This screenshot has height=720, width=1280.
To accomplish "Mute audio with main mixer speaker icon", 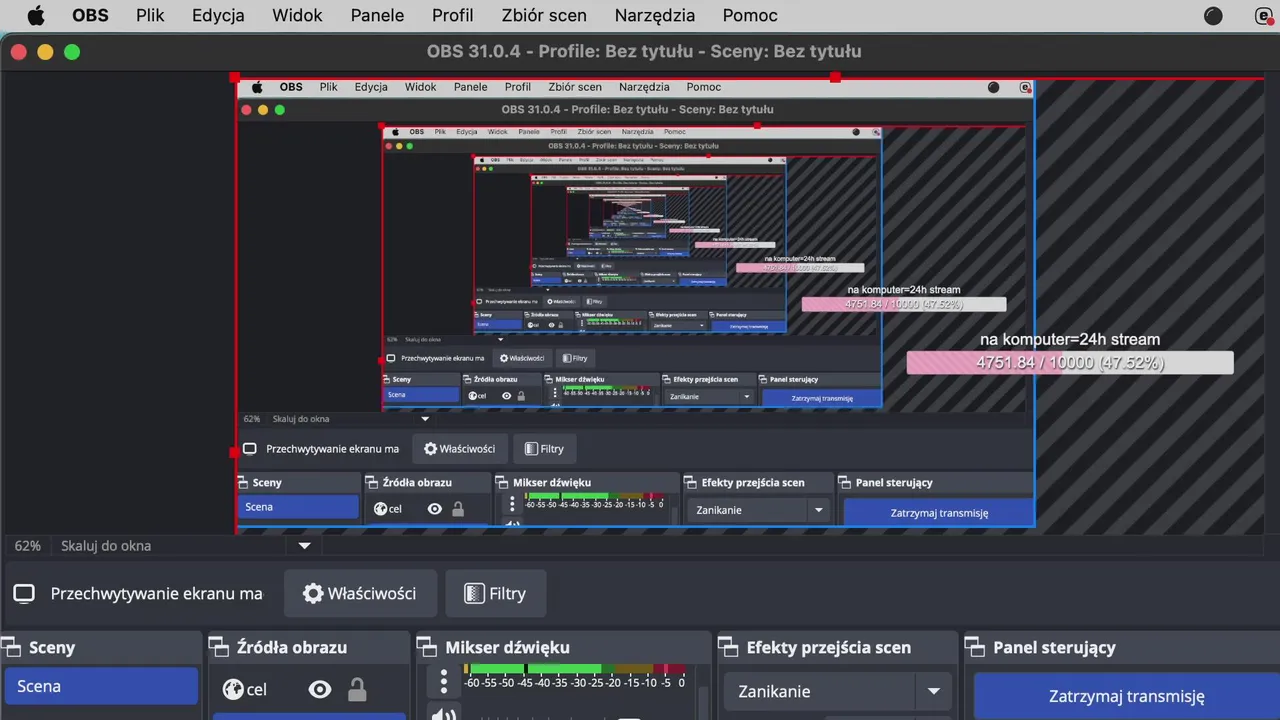I will click(x=444, y=713).
